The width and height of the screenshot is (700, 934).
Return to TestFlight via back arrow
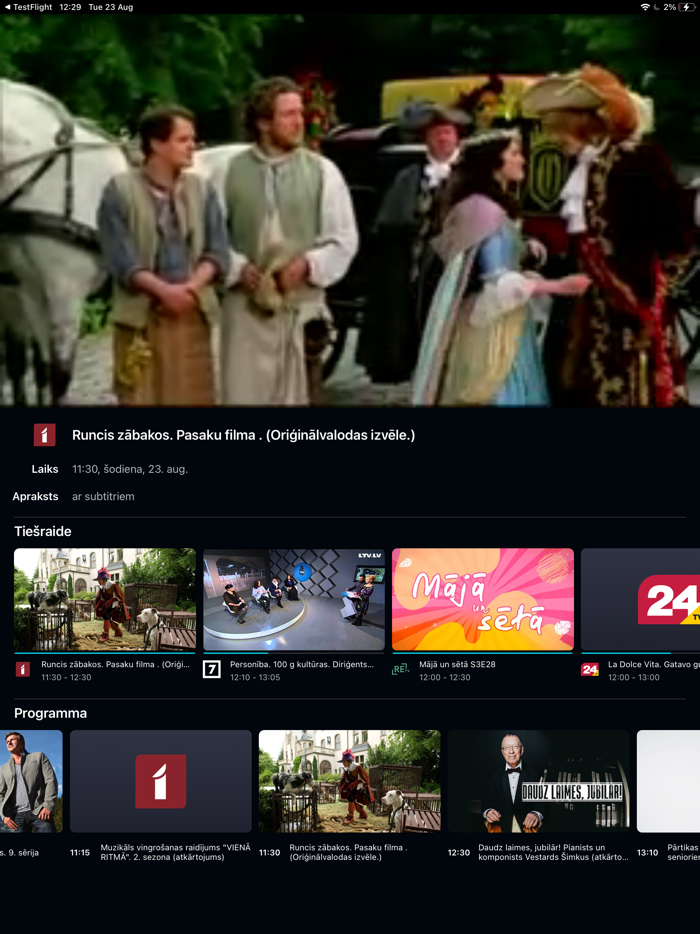[27, 7]
